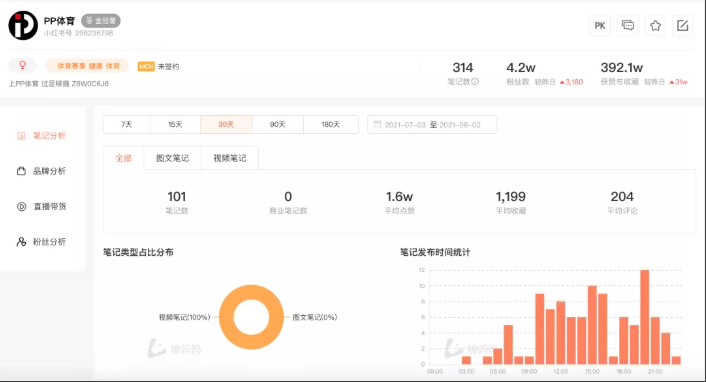Favorite the account with star icon
706x382 pixels.
655,26
